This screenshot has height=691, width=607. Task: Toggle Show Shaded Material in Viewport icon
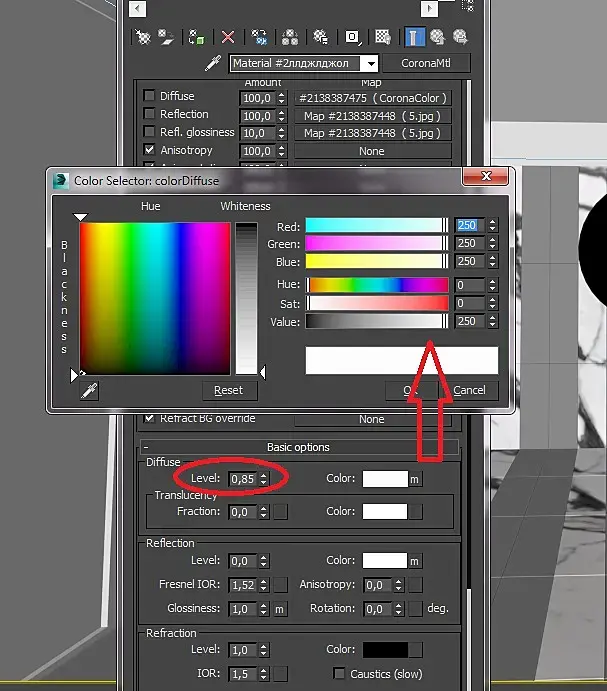click(383, 37)
